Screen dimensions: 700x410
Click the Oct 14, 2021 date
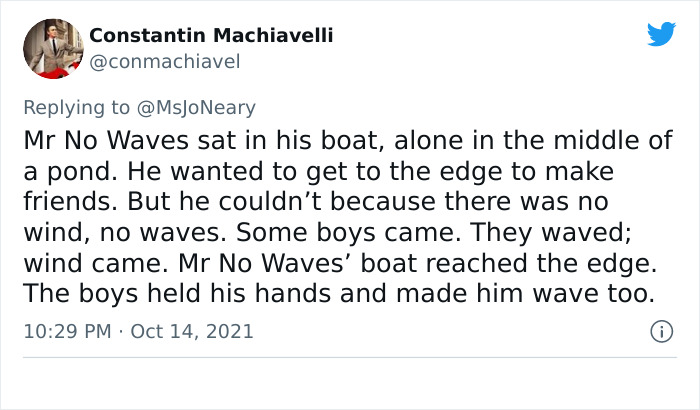pyautogui.click(x=194, y=330)
